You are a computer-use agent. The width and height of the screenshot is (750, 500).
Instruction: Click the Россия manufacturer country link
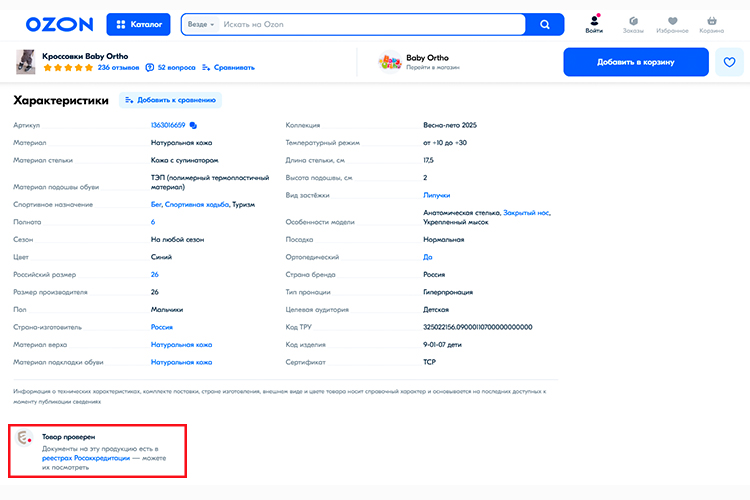pos(162,327)
